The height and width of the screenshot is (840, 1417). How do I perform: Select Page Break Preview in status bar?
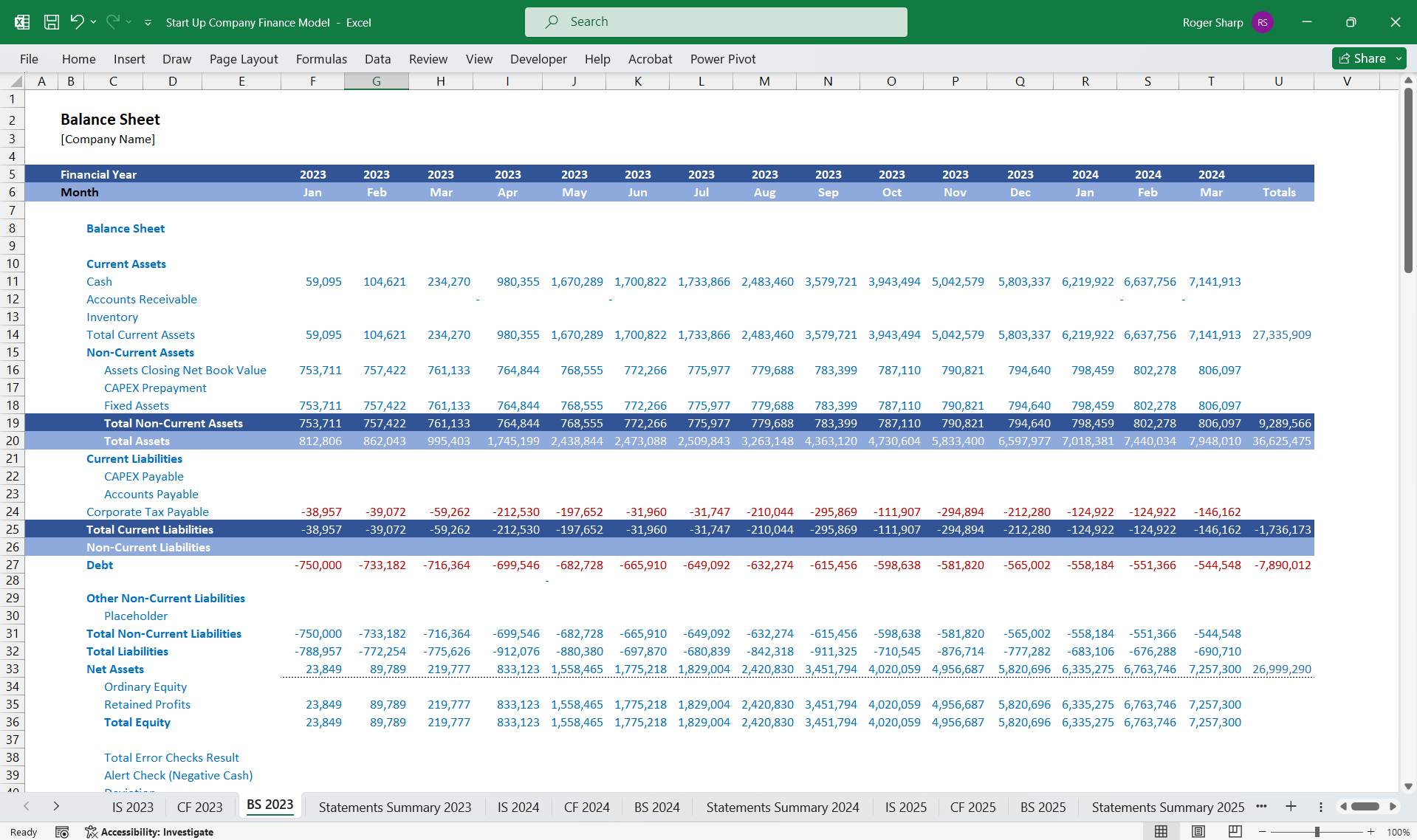[x=1235, y=831]
